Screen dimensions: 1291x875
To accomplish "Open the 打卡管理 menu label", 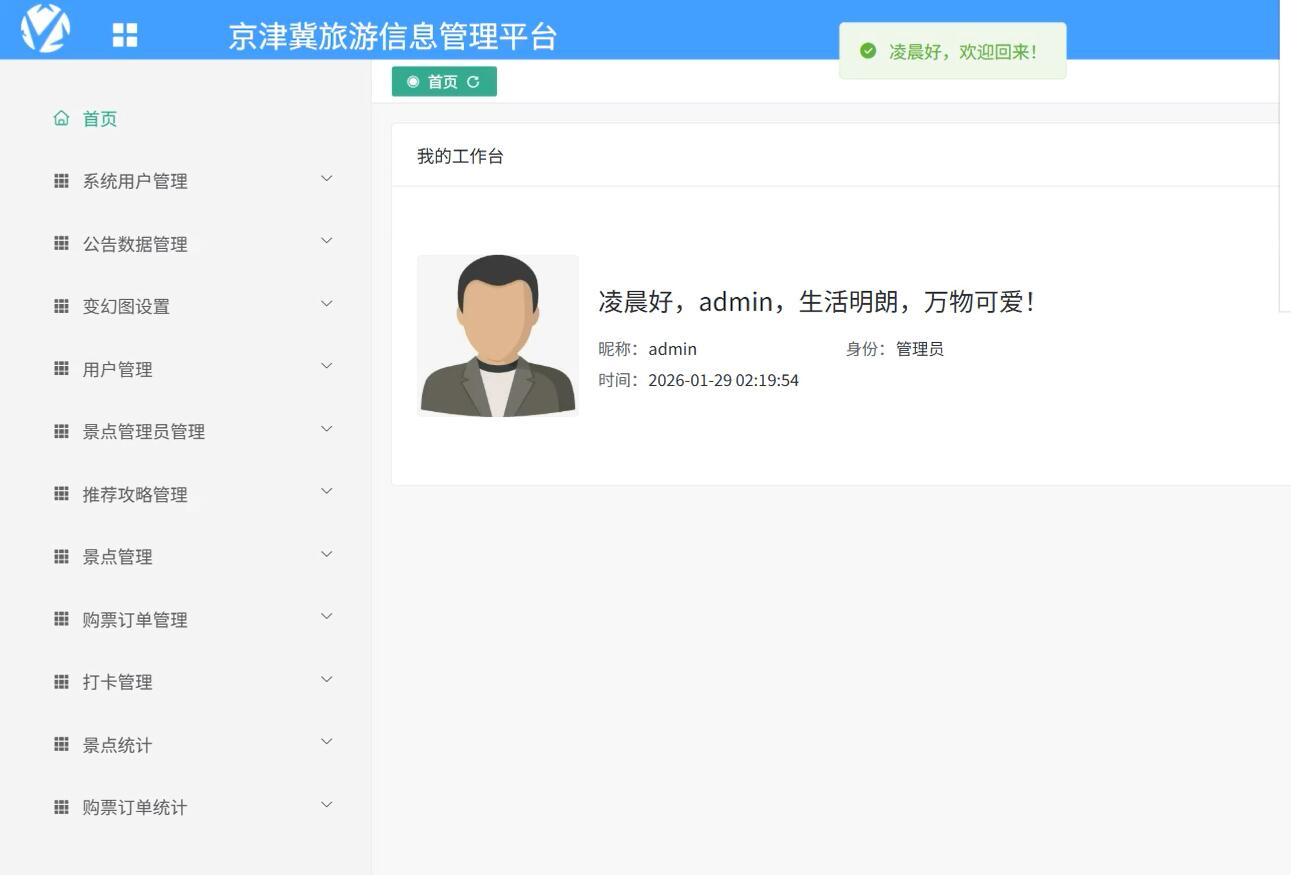I will point(117,682).
